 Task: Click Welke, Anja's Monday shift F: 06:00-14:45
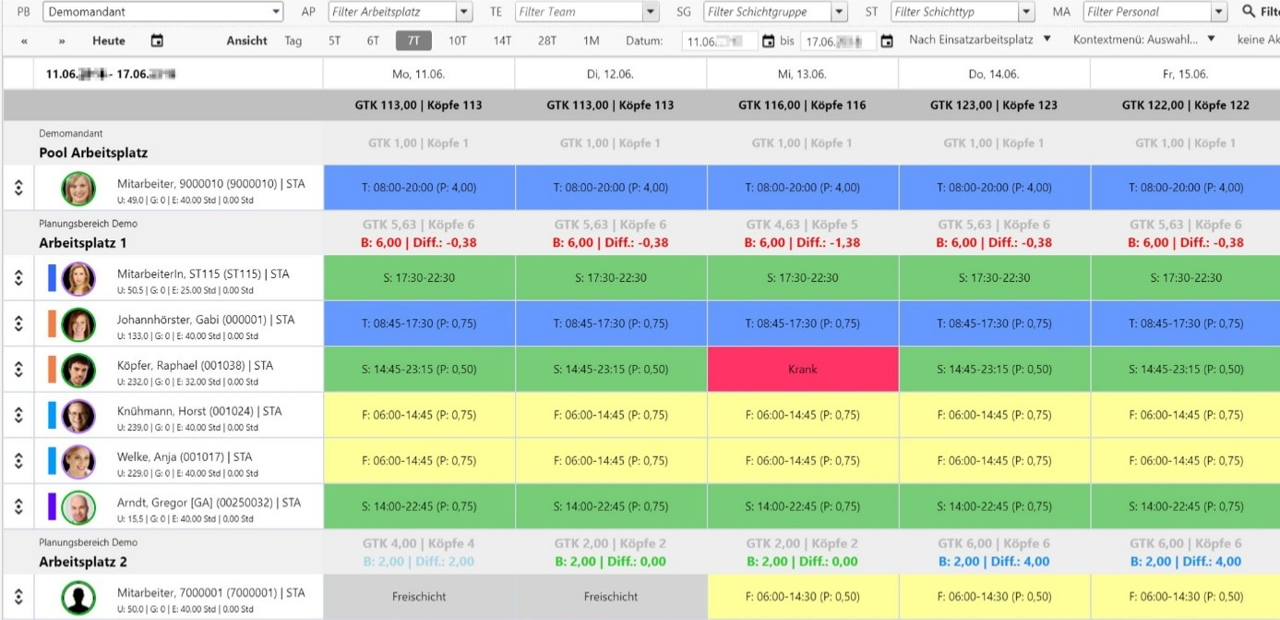pos(419,461)
